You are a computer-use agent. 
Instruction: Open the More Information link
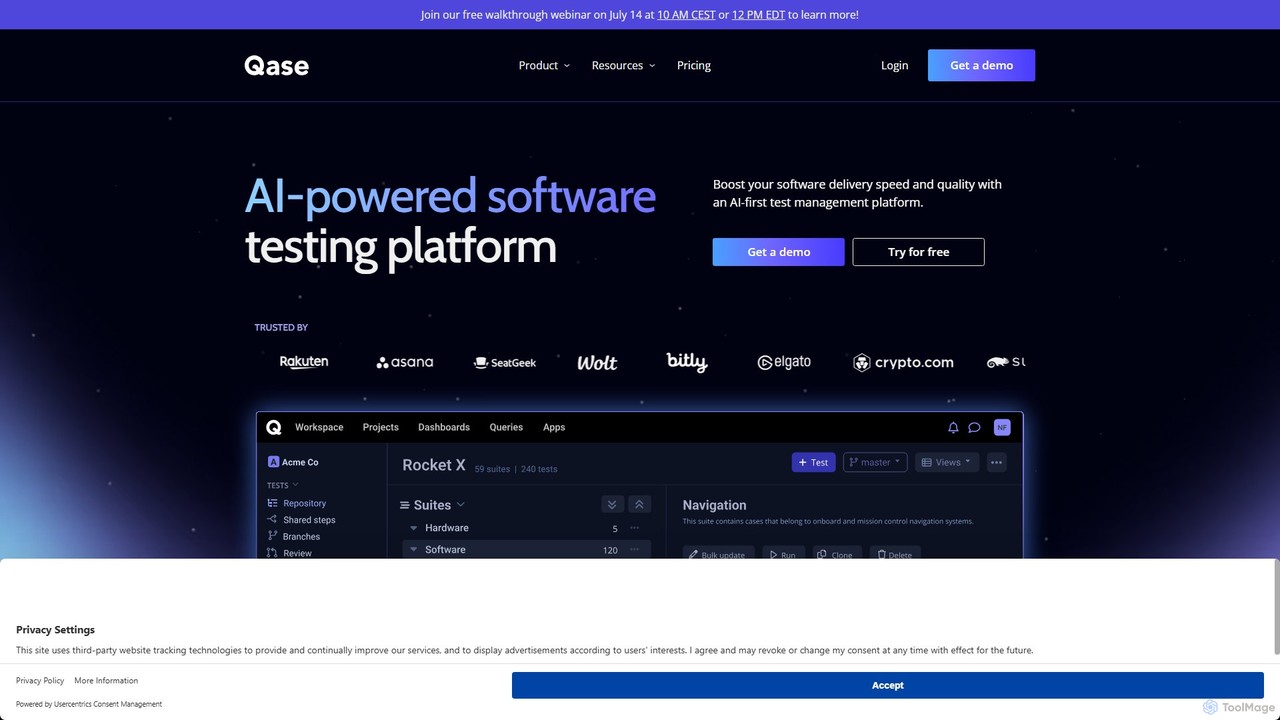click(x=106, y=681)
